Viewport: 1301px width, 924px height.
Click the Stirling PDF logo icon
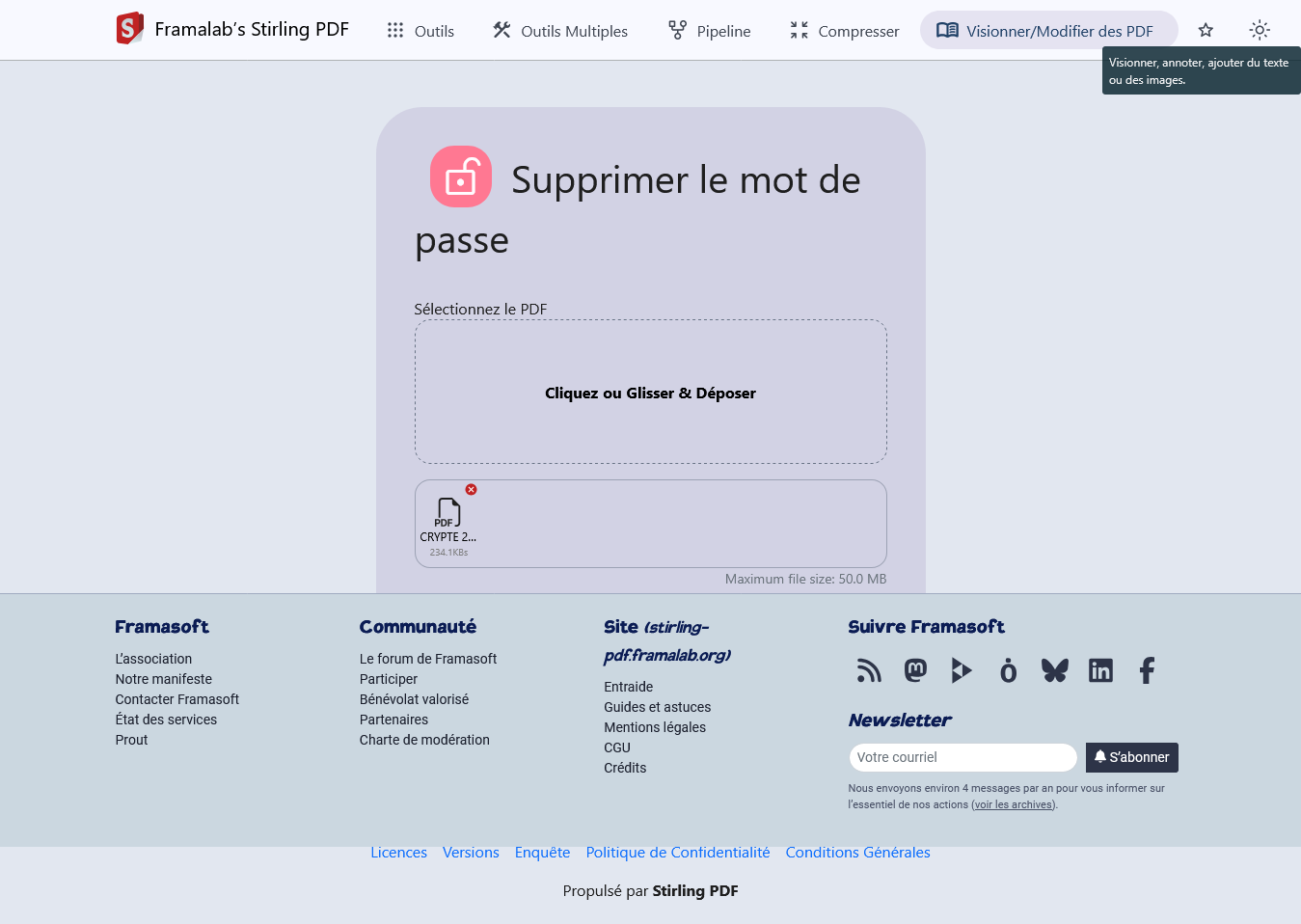tap(129, 29)
